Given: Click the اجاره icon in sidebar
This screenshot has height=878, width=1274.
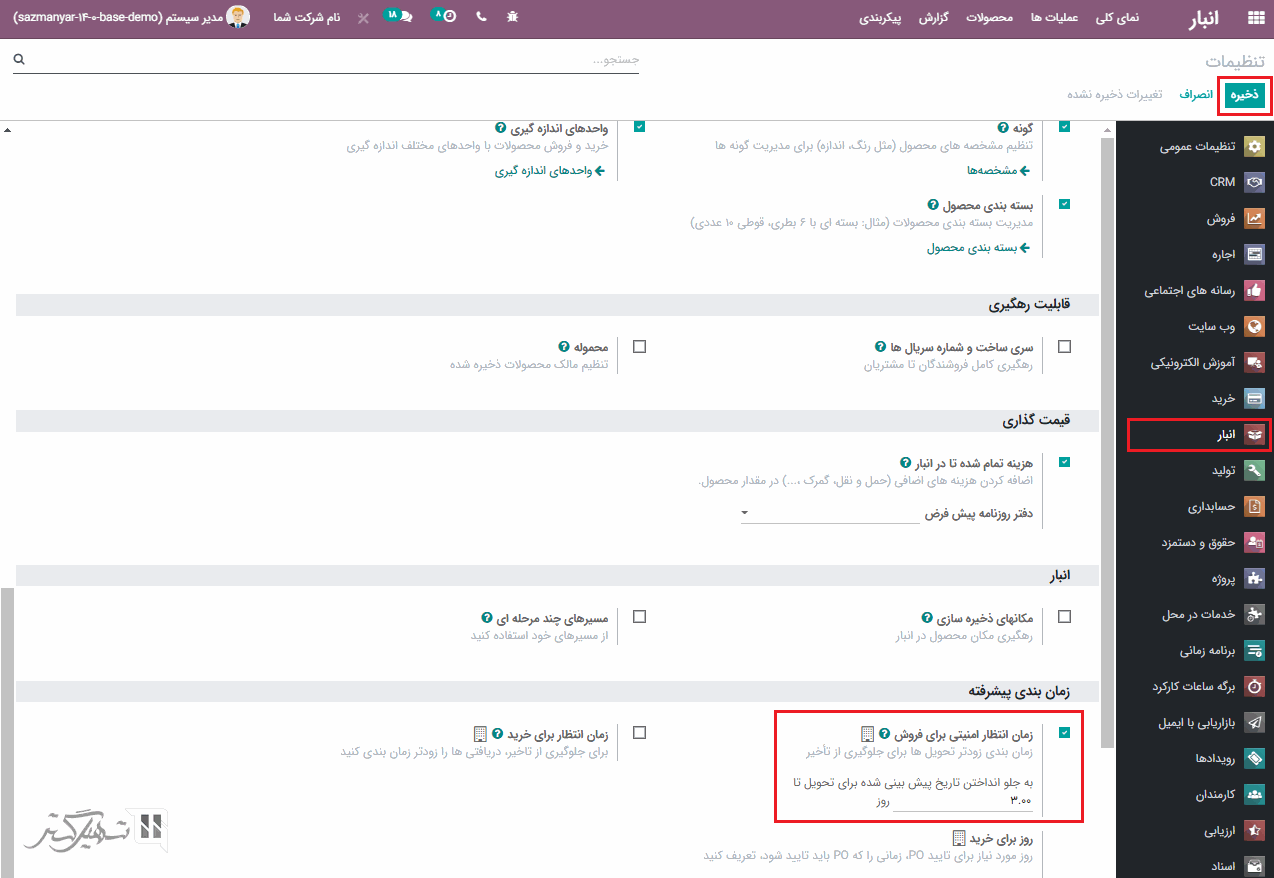Looking at the screenshot, I should point(1254,254).
